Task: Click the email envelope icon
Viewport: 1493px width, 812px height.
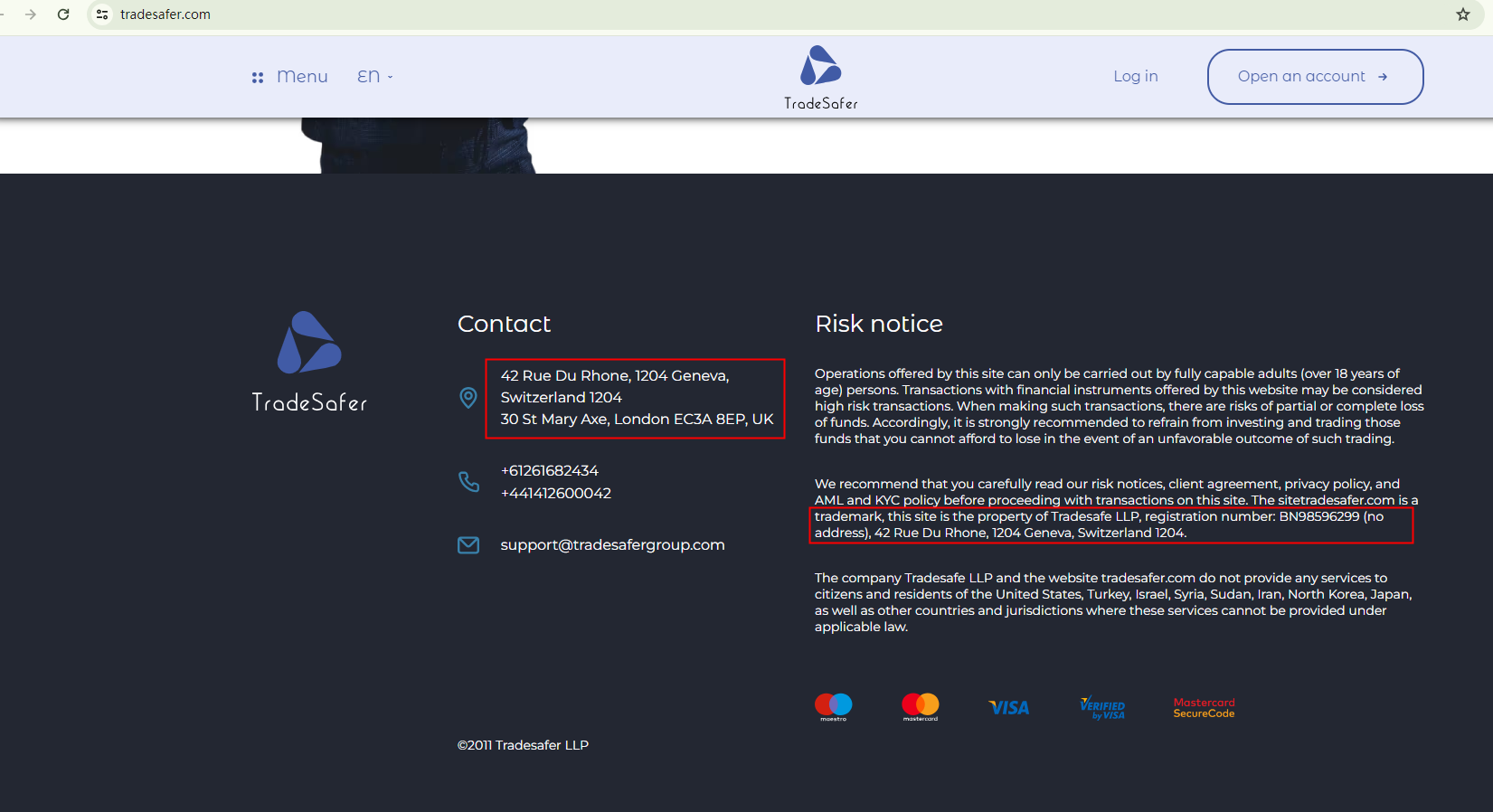Action: click(x=468, y=545)
